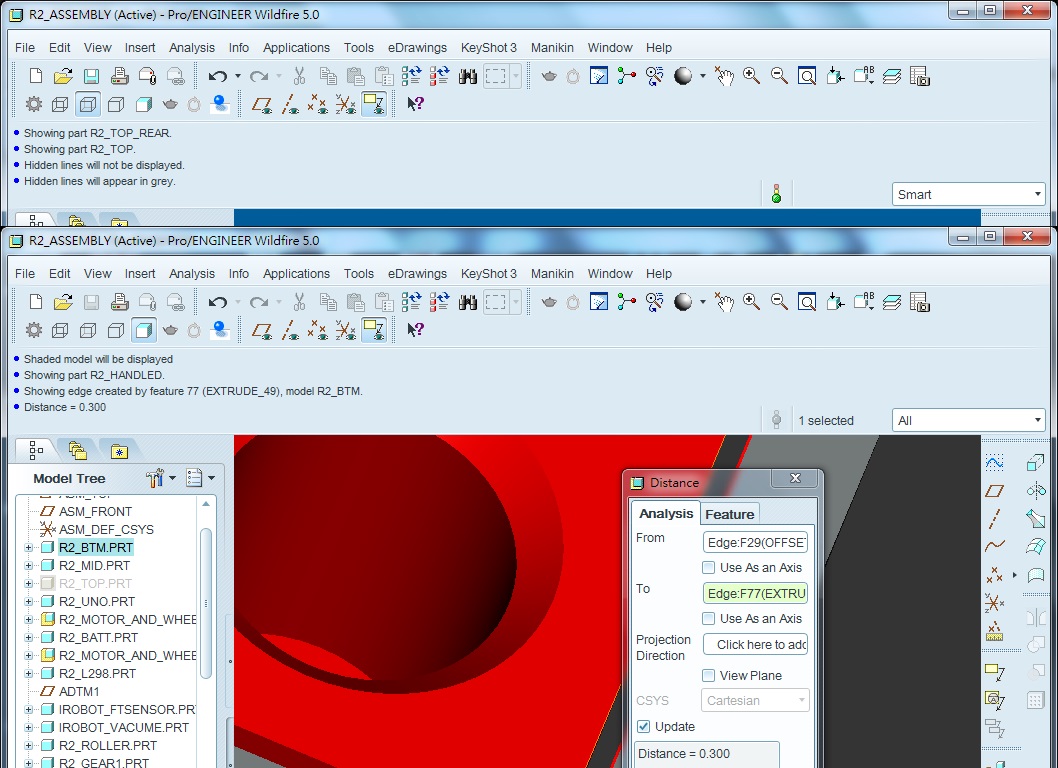This screenshot has width=1058, height=768.
Task: Refit model to screen in front window
Action: [x=807, y=302]
